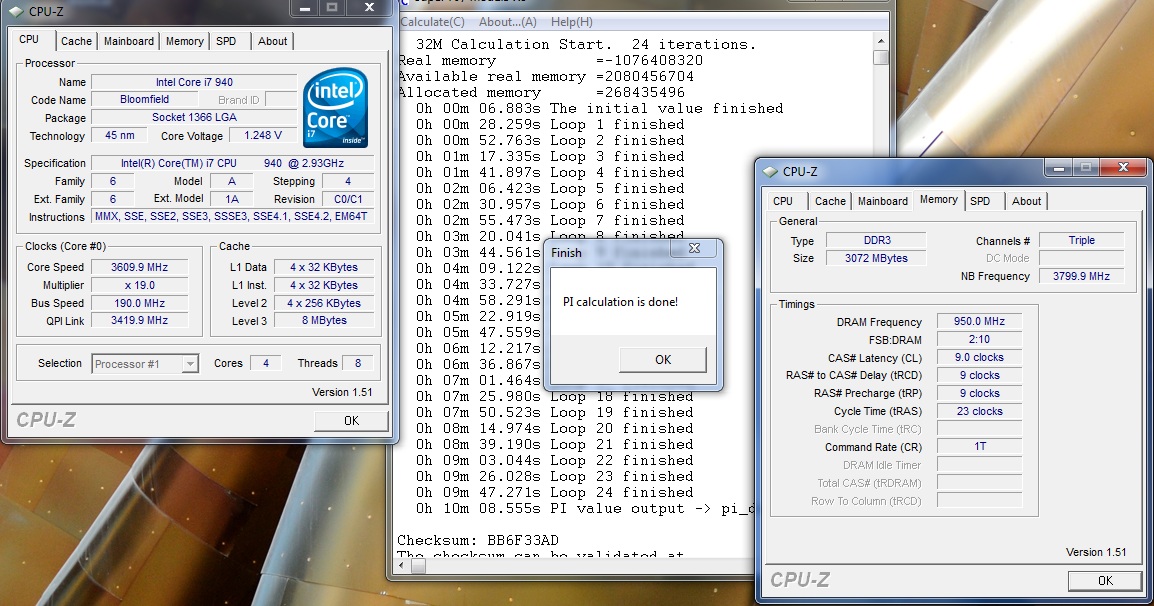Click the memory Size 3072 MBytes value
The height and width of the screenshot is (606, 1154).
877,258
